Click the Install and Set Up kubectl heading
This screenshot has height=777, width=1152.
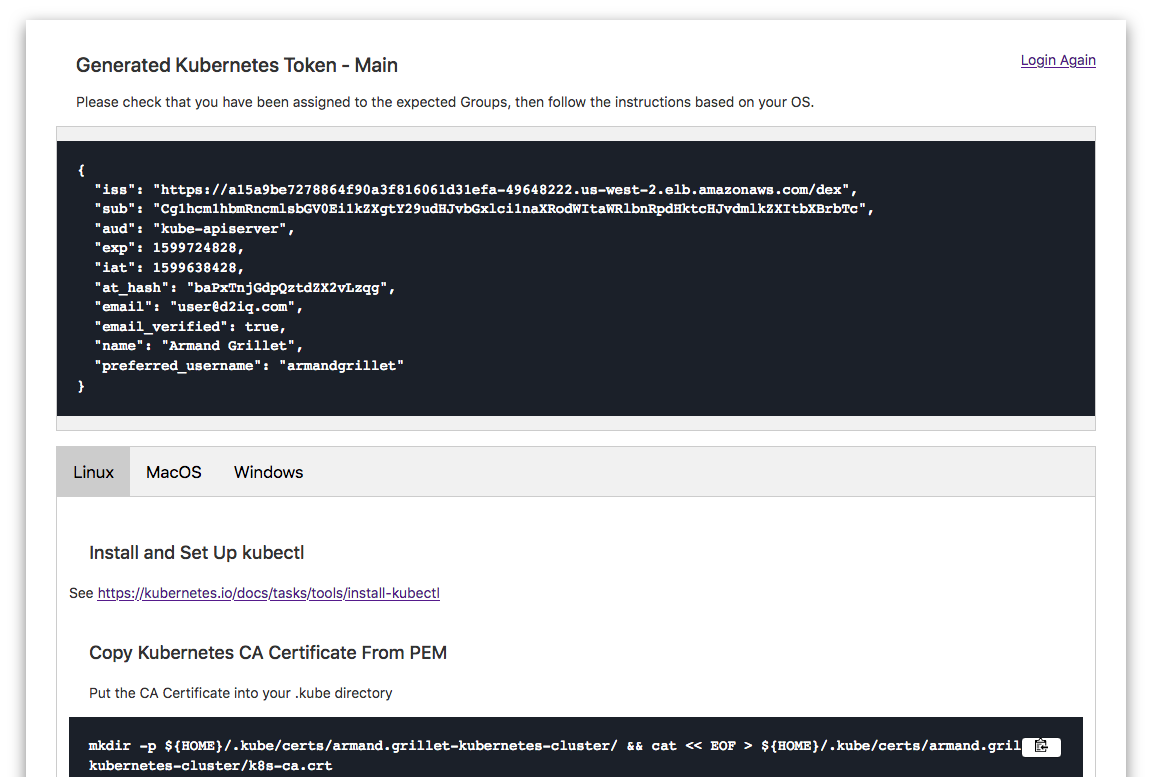(x=196, y=553)
